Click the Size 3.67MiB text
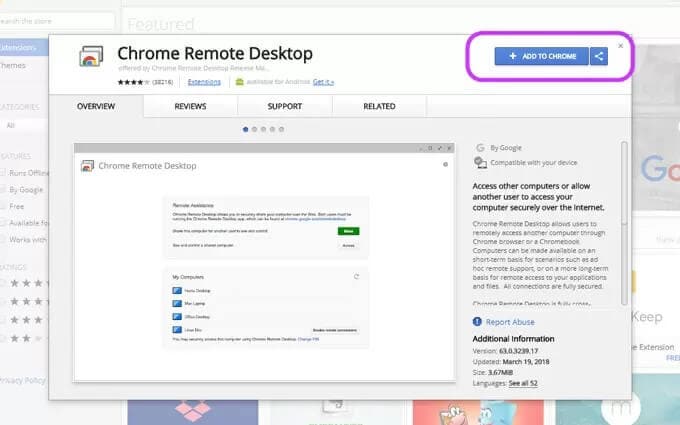This screenshot has height=425, width=680. coord(493,373)
